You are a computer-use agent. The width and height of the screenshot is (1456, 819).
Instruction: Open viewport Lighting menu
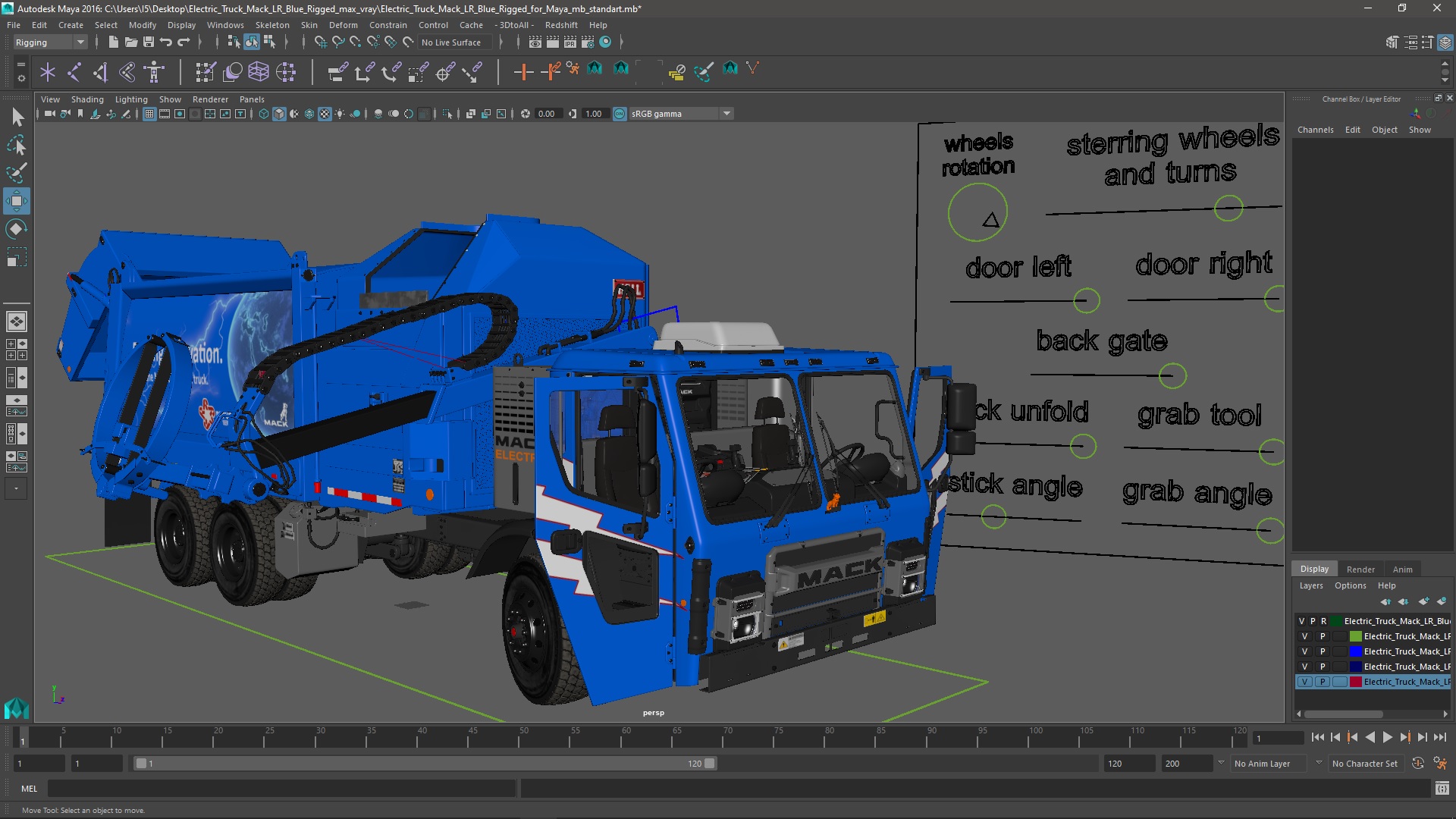tap(131, 99)
